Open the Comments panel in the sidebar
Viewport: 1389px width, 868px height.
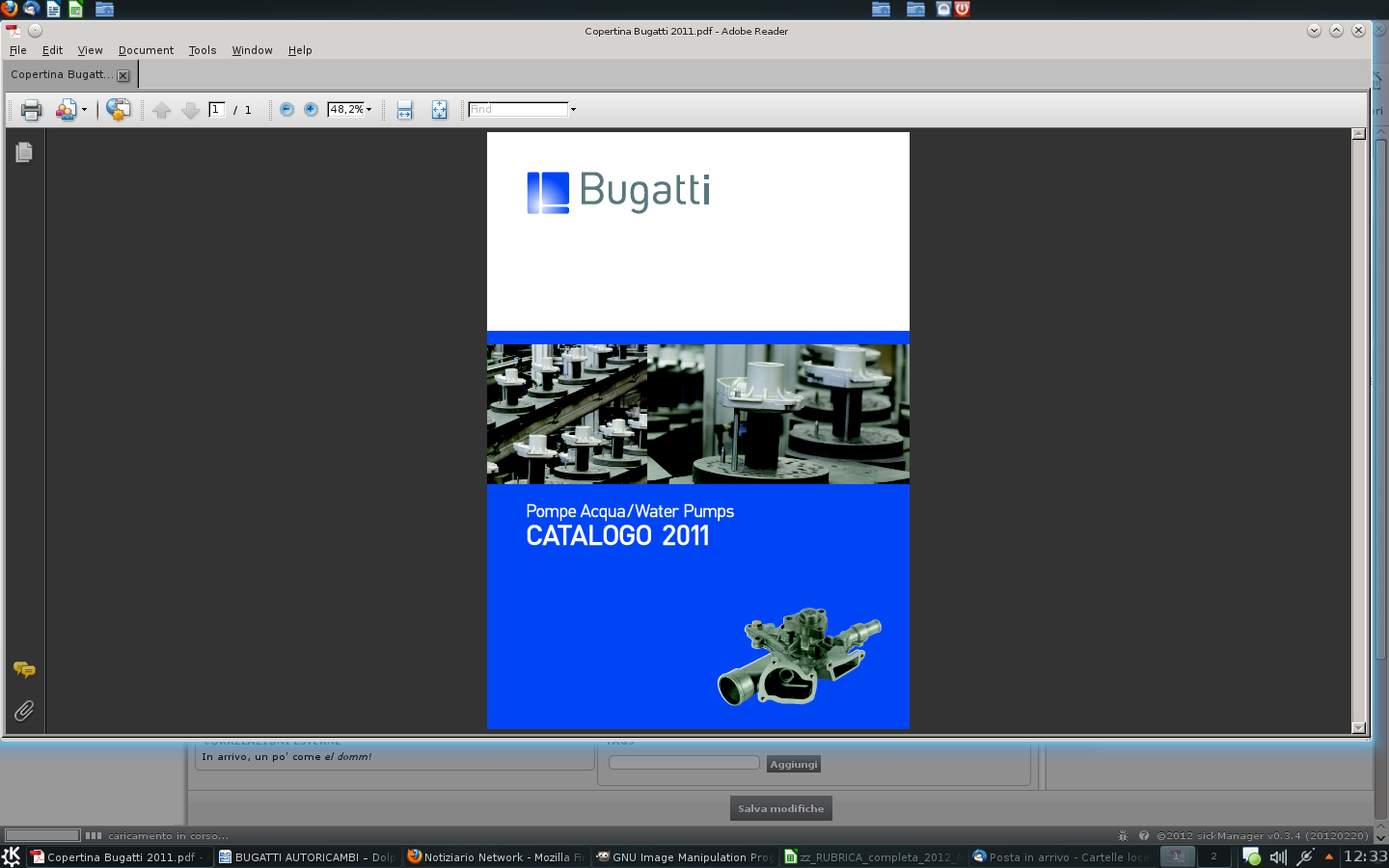click(24, 669)
